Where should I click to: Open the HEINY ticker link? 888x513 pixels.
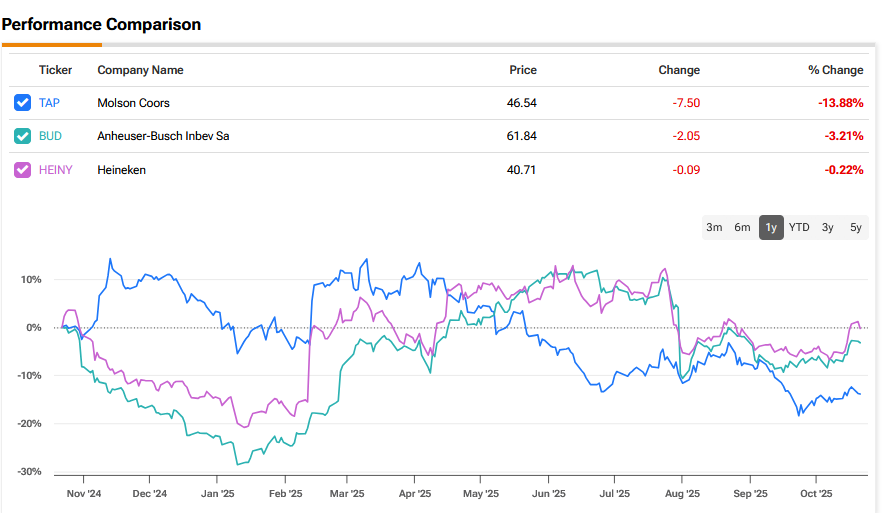coord(55,170)
